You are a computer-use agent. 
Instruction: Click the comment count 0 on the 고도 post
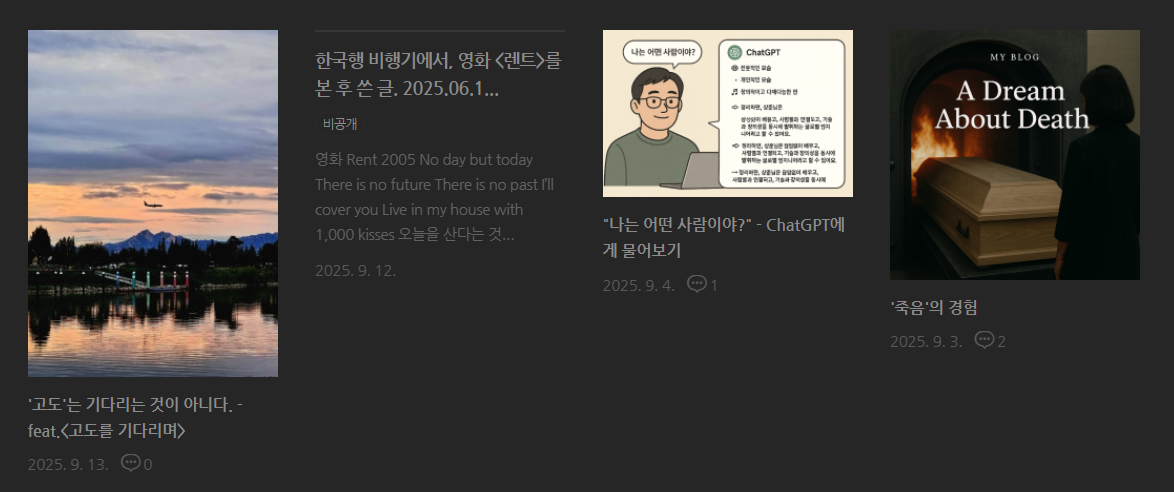[x=147, y=464]
